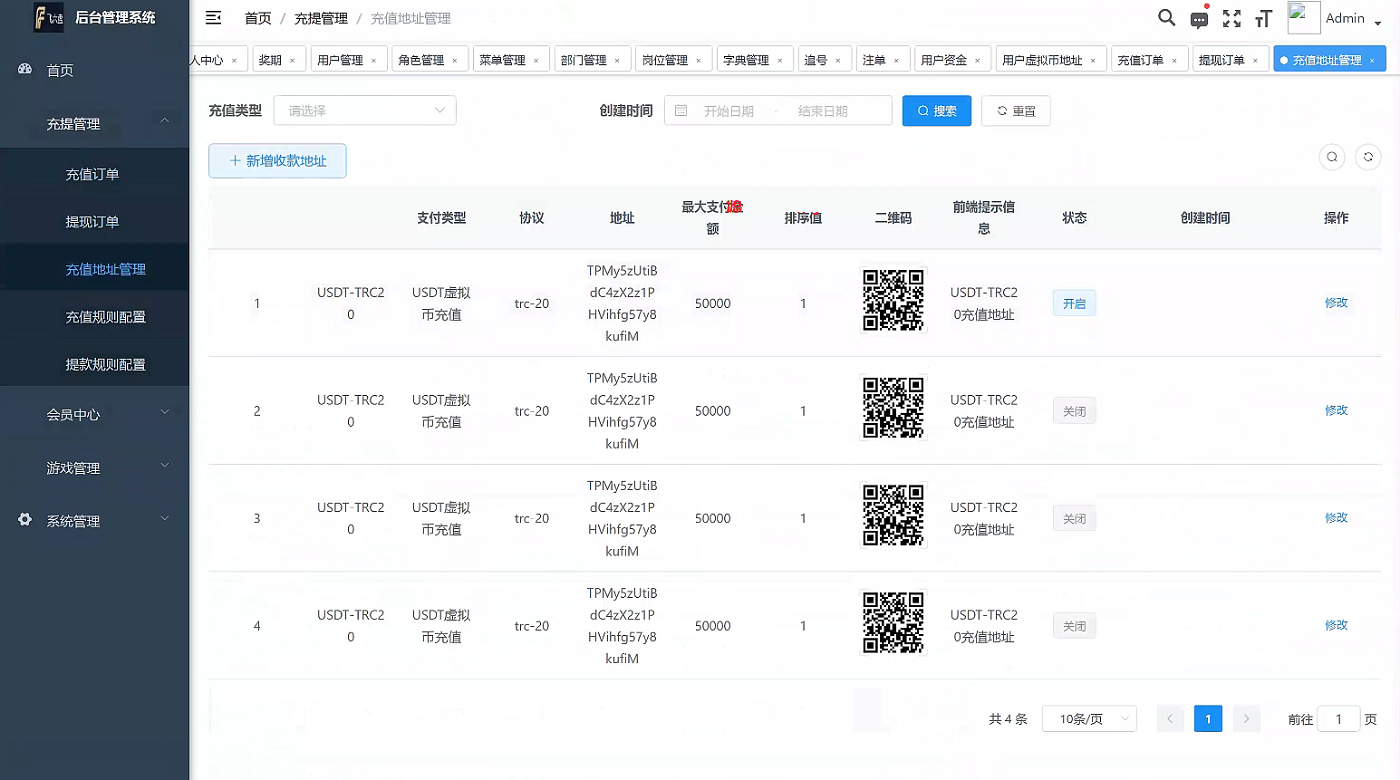1400x780 pixels.
Task: Open the message notification icon
Action: coord(1199,19)
